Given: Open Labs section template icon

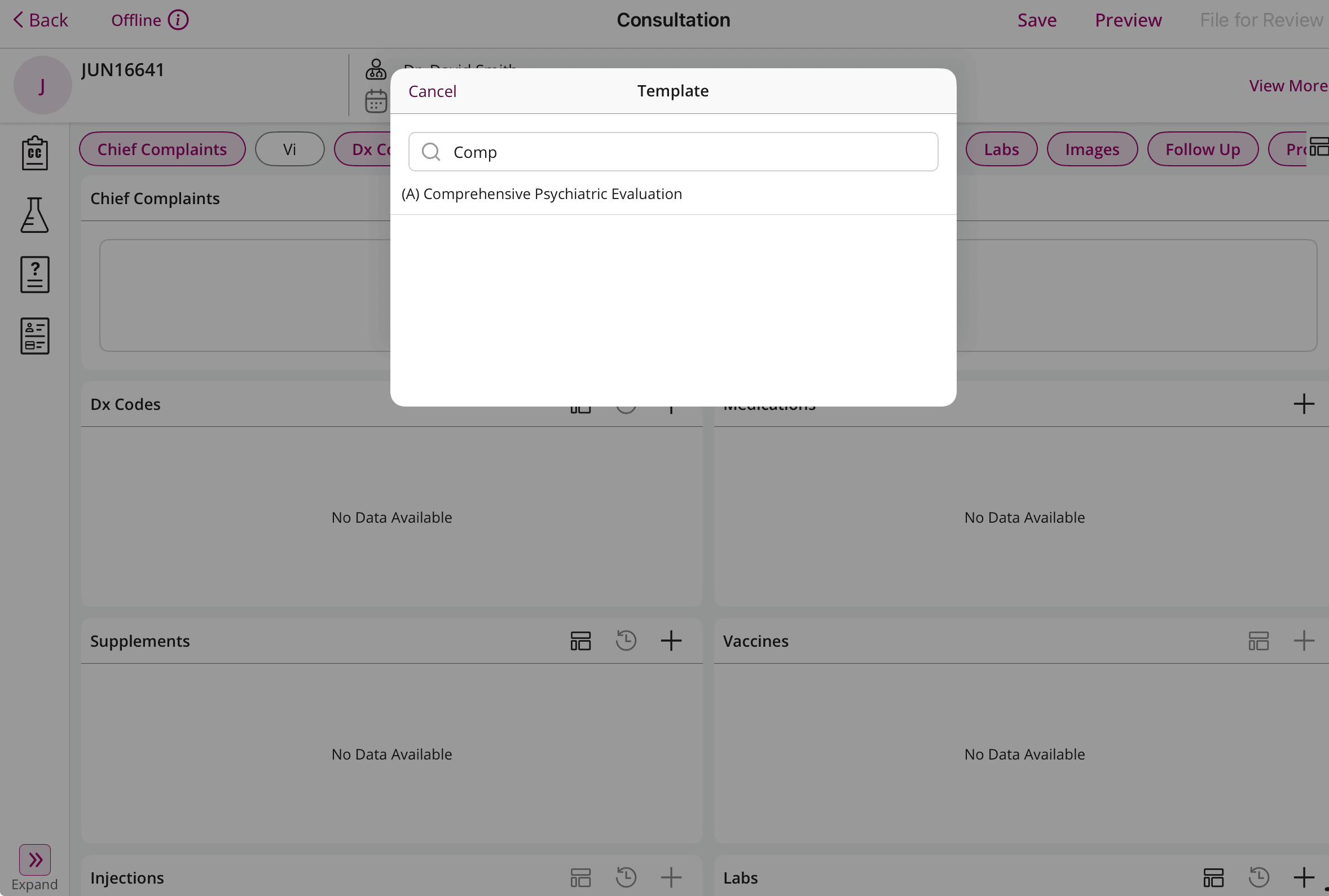Looking at the screenshot, I should coord(1213,877).
